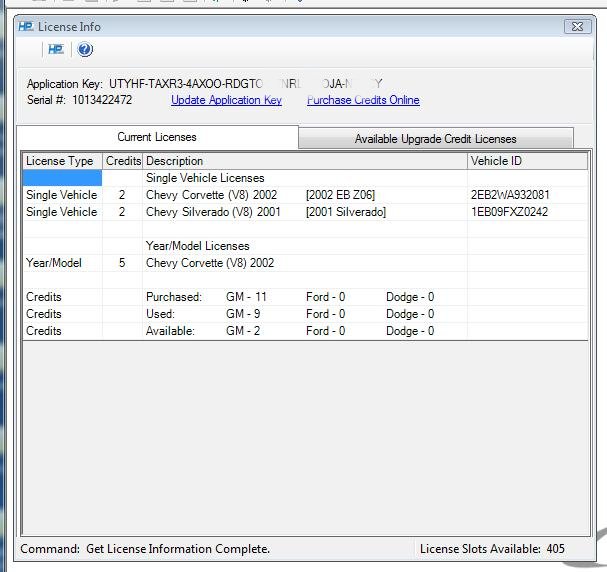Click the Application Key text value
This screenshot has height=572, width=607.
[245, 84]
